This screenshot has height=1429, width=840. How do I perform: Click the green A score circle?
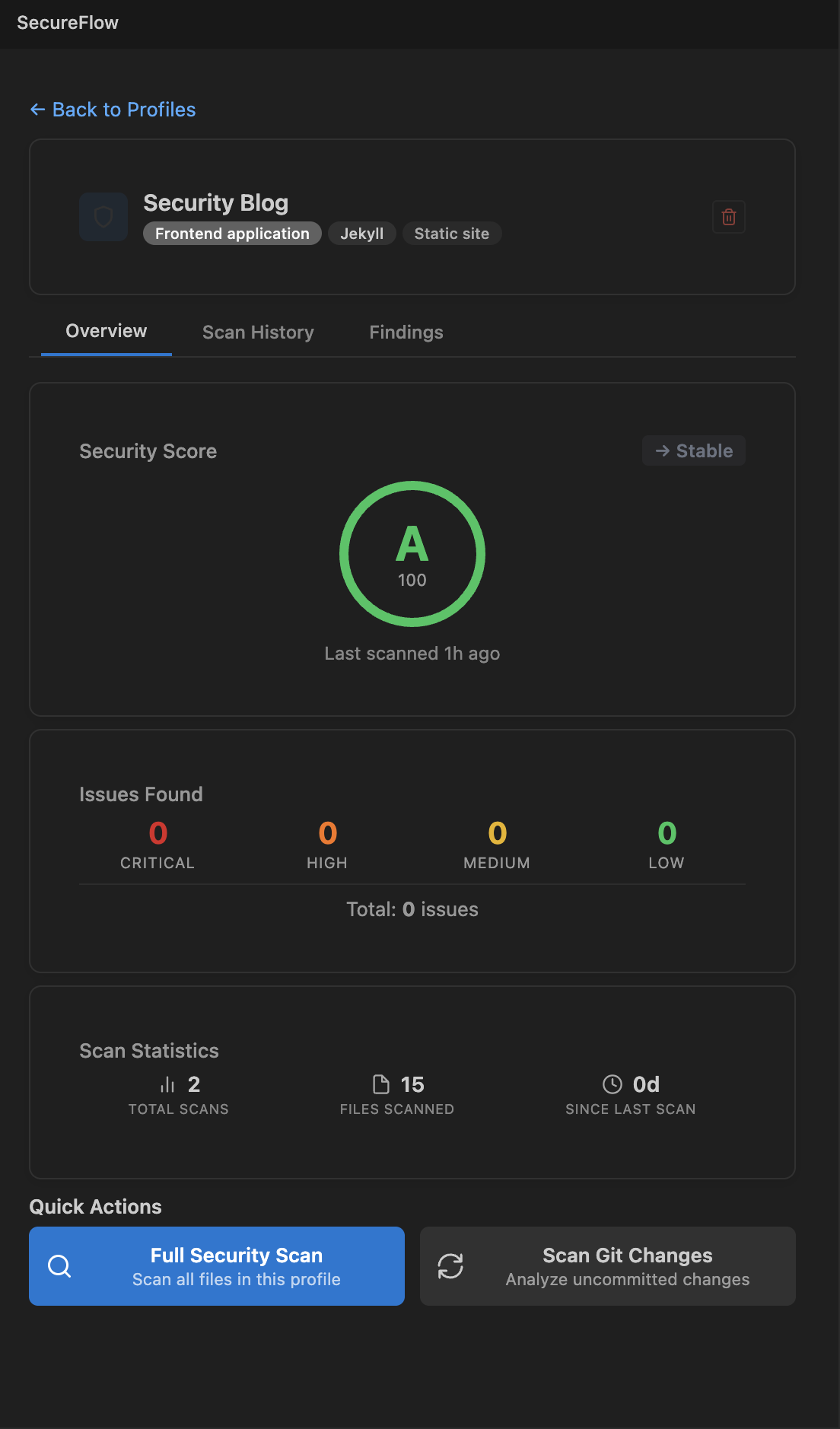(412, 554)
